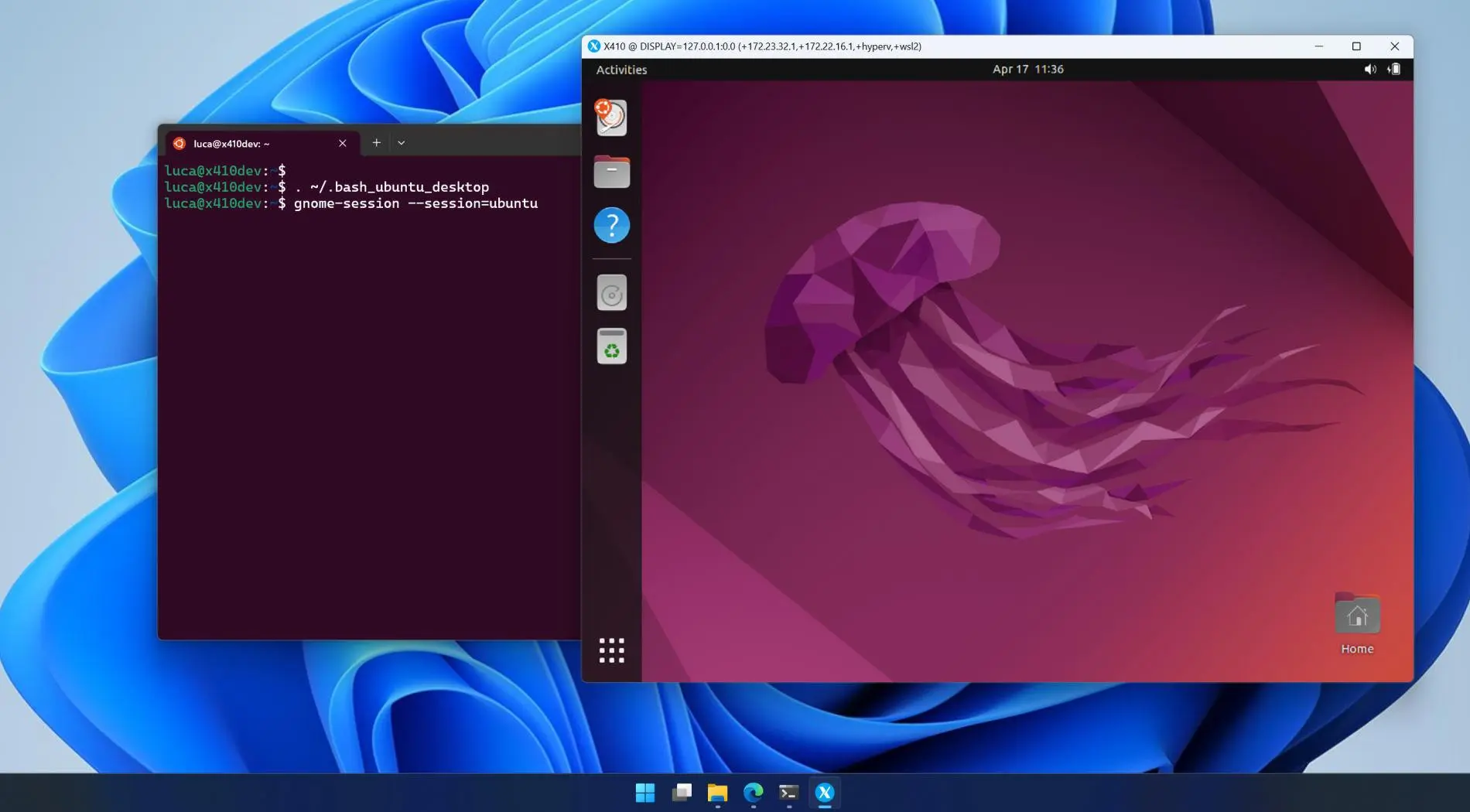
Task: Open the Files app in the Ubuntu dock
Action: (x=611, y=172)
